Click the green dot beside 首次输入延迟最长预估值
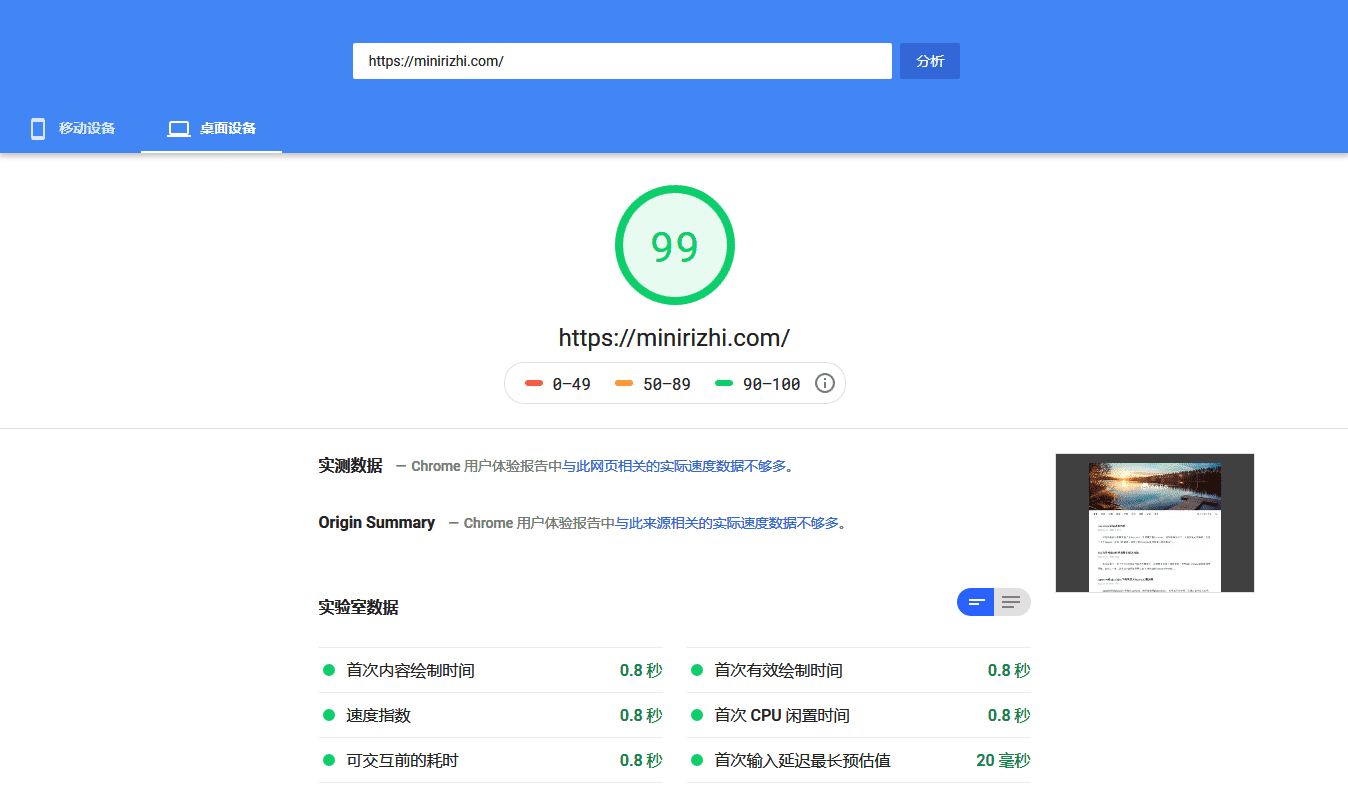The height and width of the screenshot is (799, 1348). click(x=697, y=760)
